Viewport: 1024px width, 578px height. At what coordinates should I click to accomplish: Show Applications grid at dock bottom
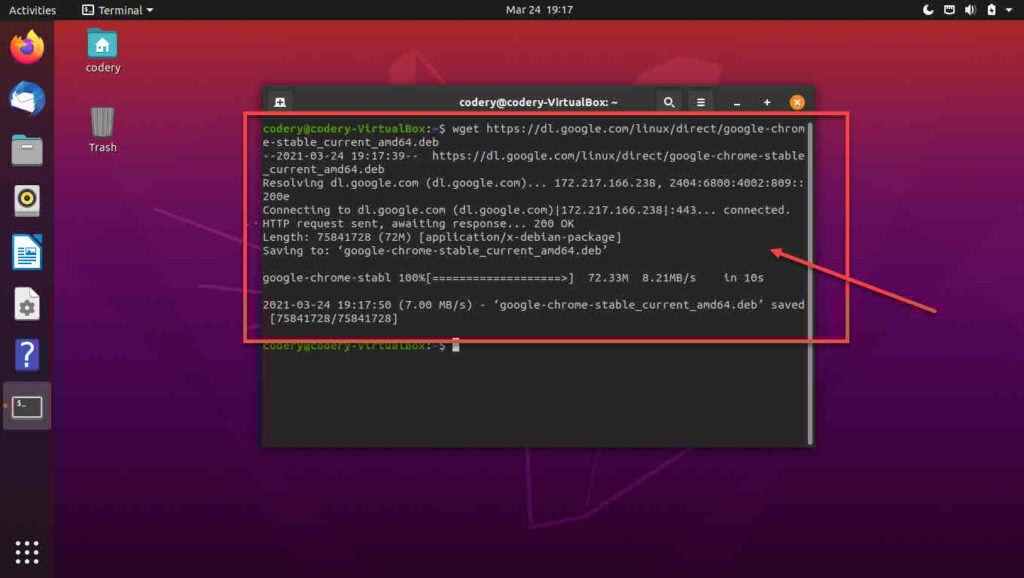pyautogui.click(x=27, y=553)
